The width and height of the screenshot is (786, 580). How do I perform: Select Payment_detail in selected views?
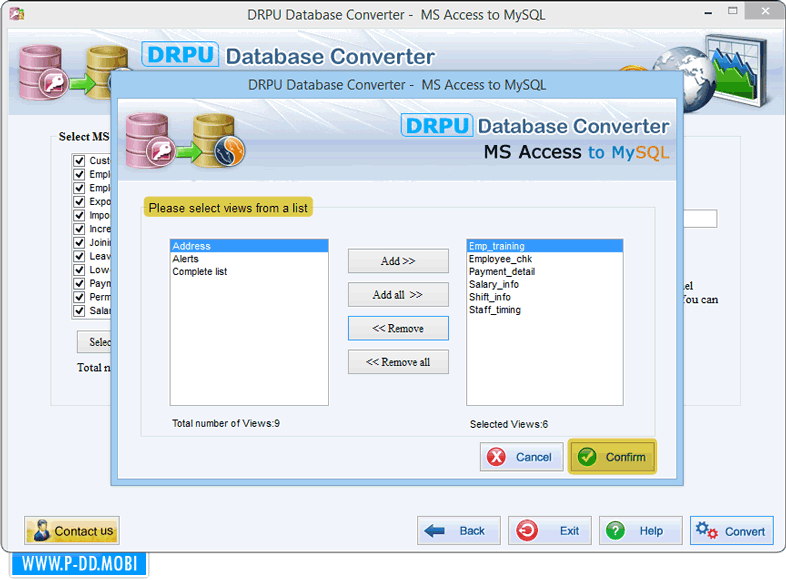click(x=544, y=271)
